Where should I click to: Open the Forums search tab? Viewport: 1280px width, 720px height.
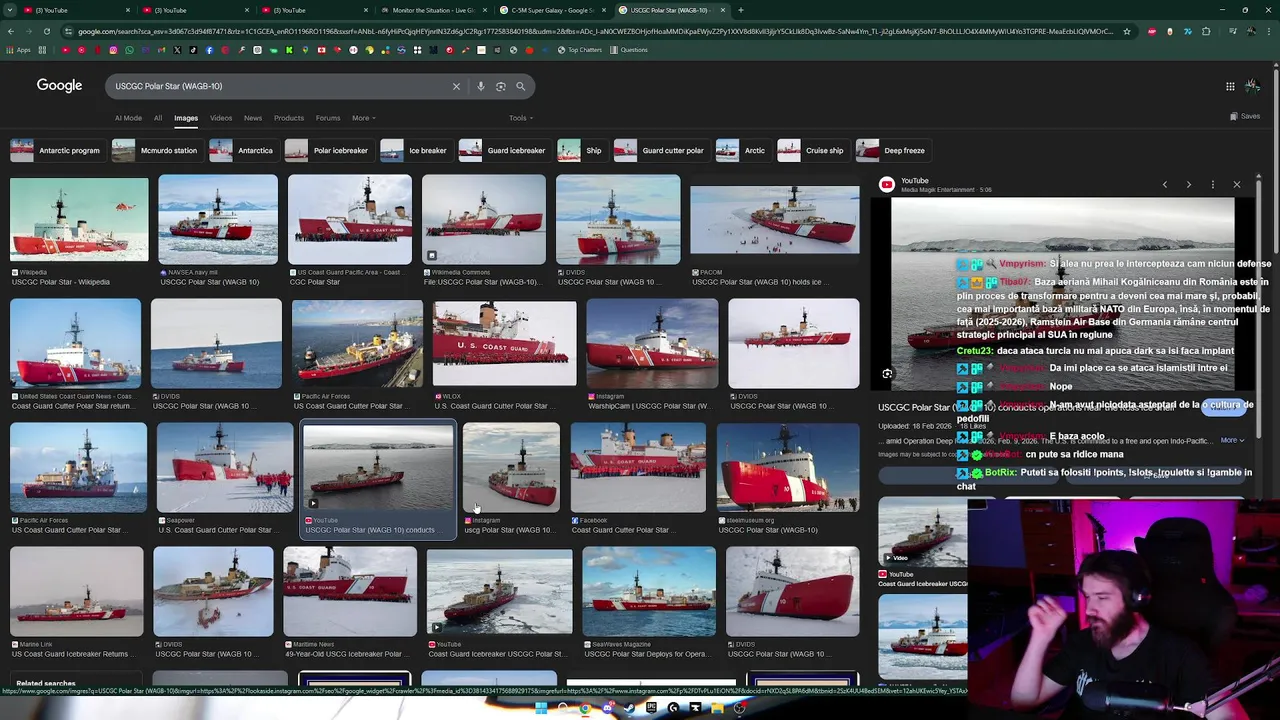[328, 118]
